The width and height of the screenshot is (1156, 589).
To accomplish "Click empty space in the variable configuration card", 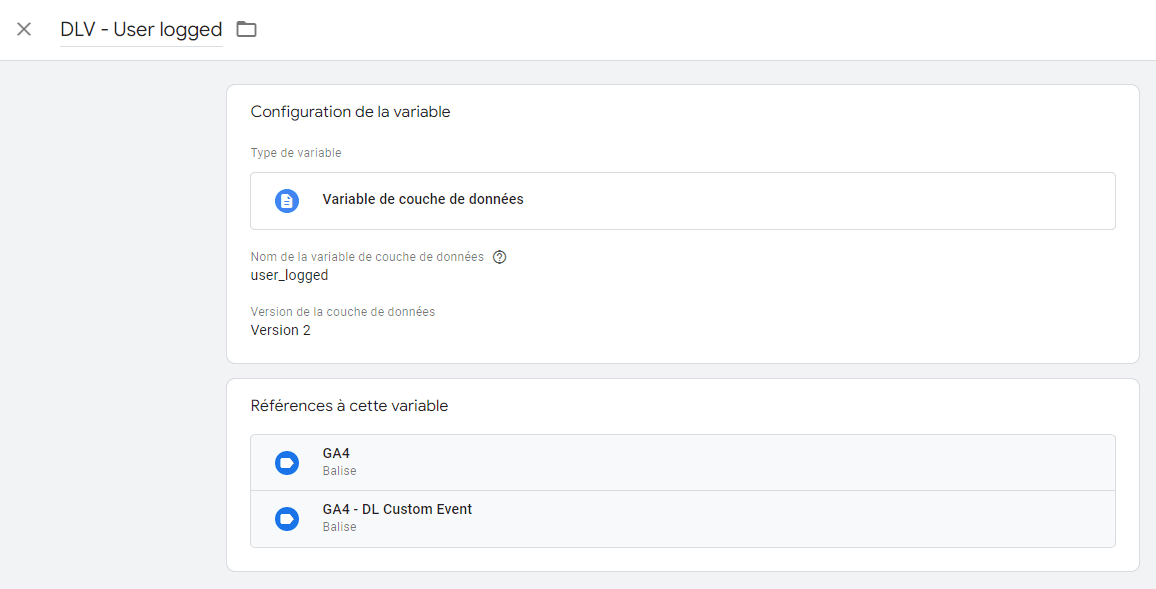I will [x=737, y=310].
